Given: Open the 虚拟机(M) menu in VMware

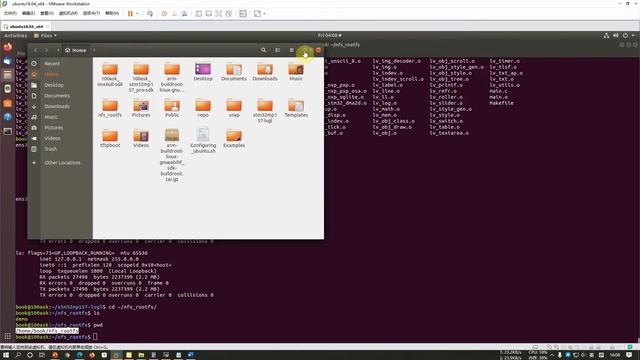Looking at the screenshot, I should [68, 13].
